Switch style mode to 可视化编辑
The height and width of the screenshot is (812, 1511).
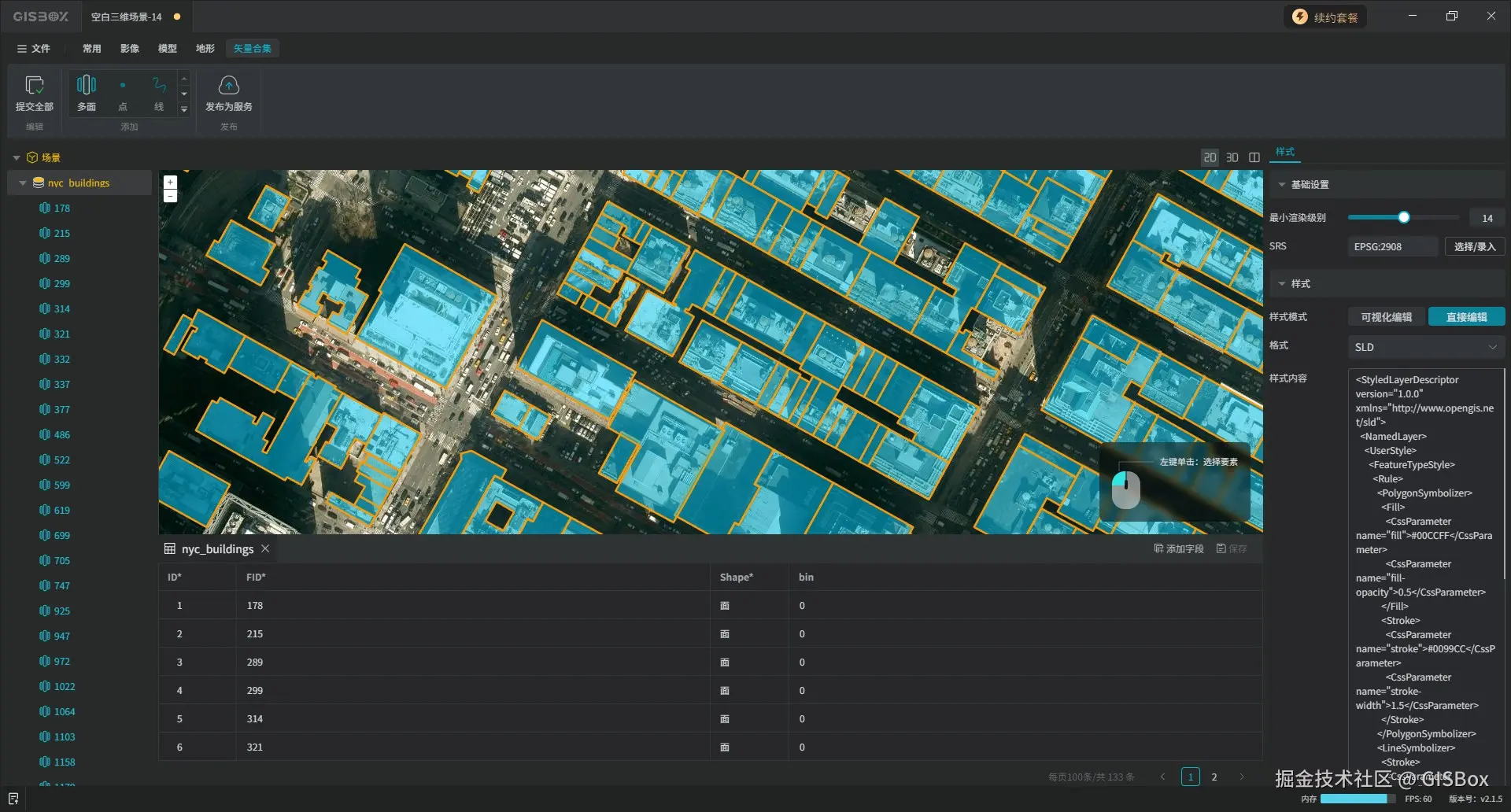pos(1387,317)
